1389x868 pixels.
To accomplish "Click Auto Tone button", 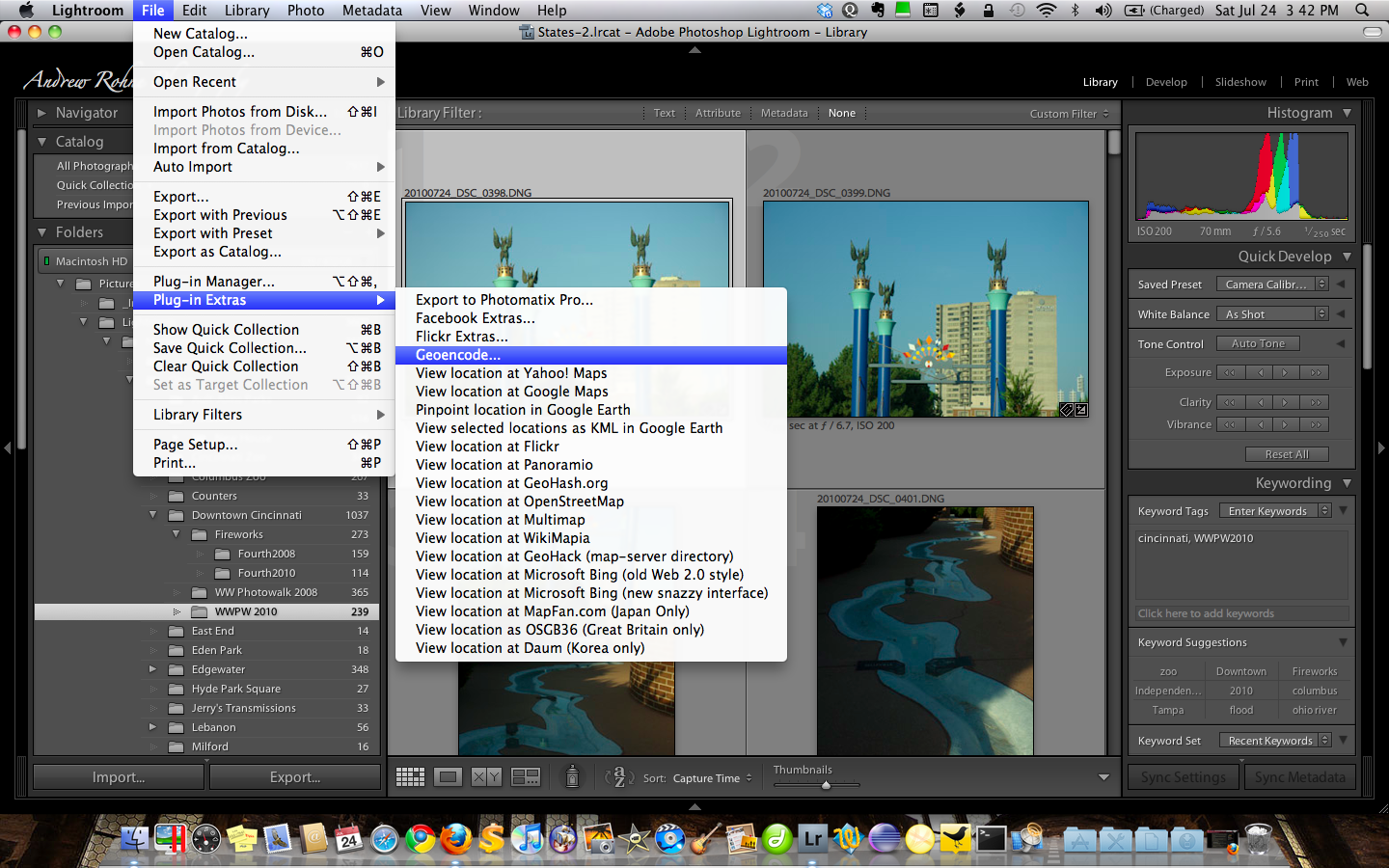I will pos(1258,343).
